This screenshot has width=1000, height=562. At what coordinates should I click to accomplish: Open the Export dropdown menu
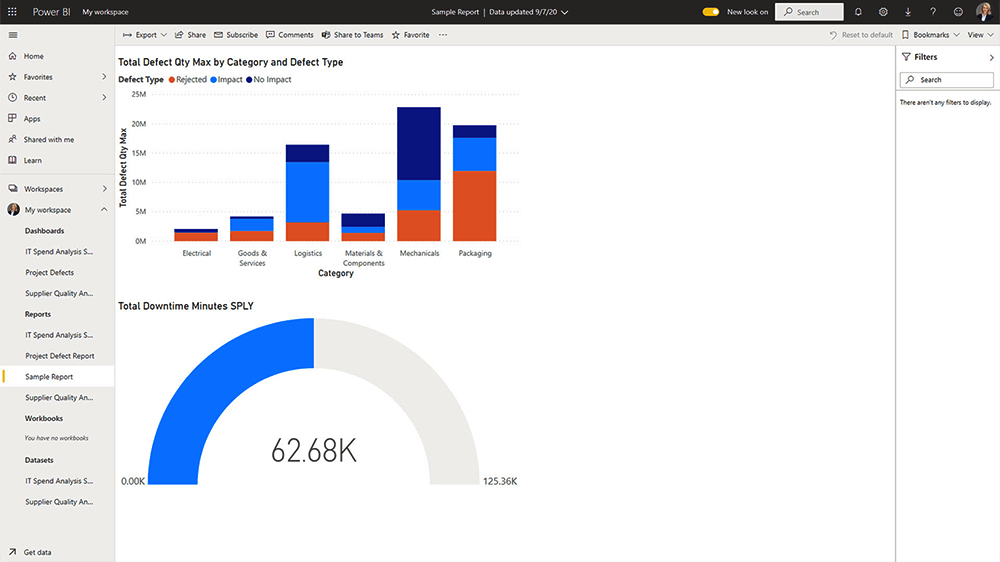click(145, 35)
